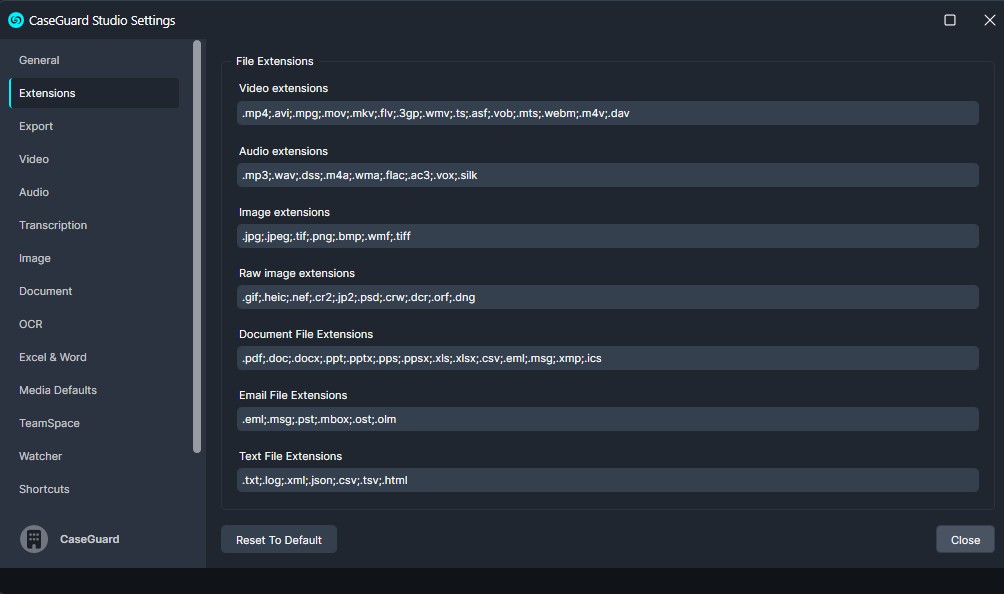Maximize the settings window
Viewport: 1004px width, 594px height.
(950, 20)
